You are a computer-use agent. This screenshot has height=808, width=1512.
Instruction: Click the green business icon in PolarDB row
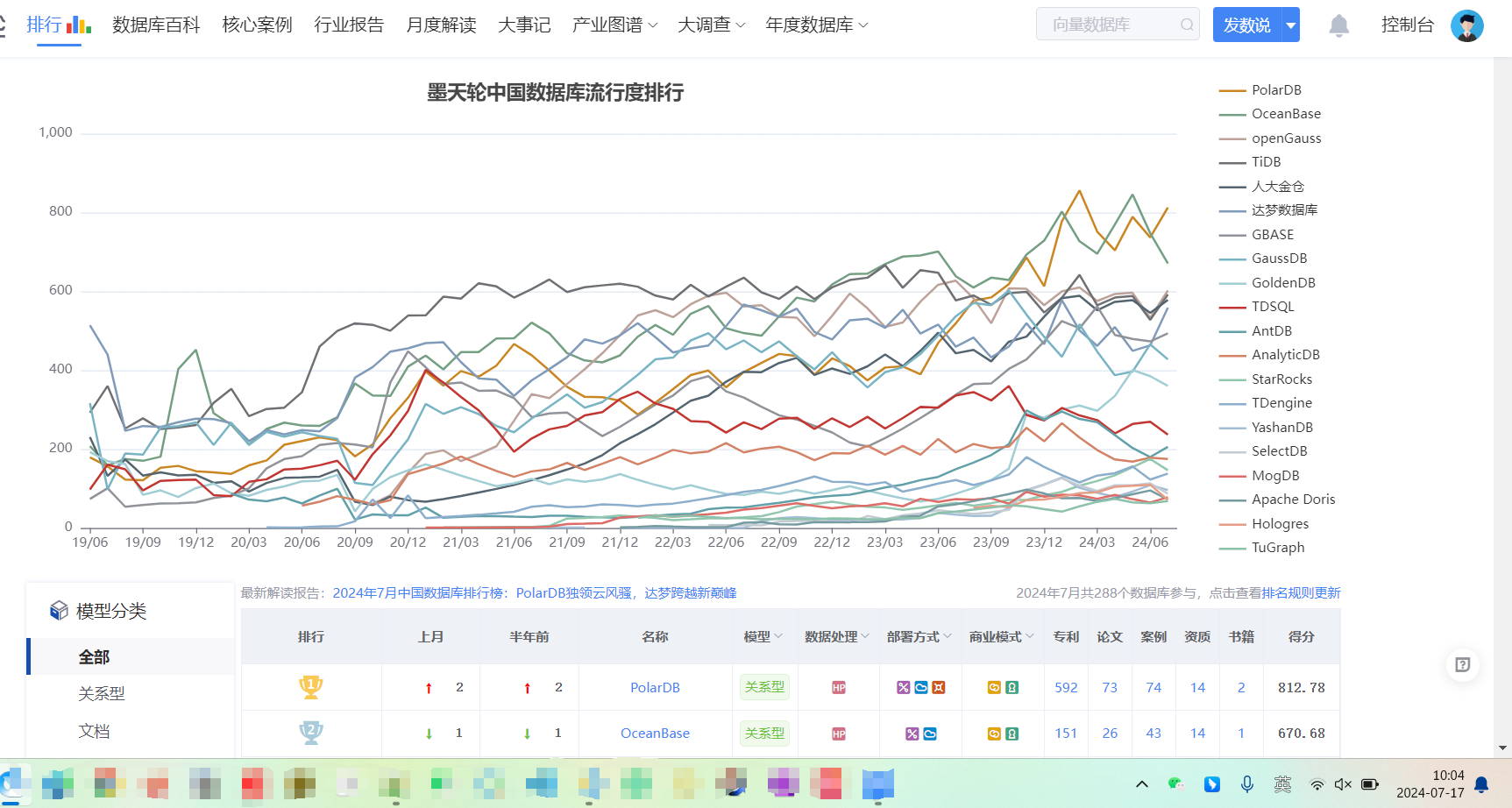(1012, 688)
